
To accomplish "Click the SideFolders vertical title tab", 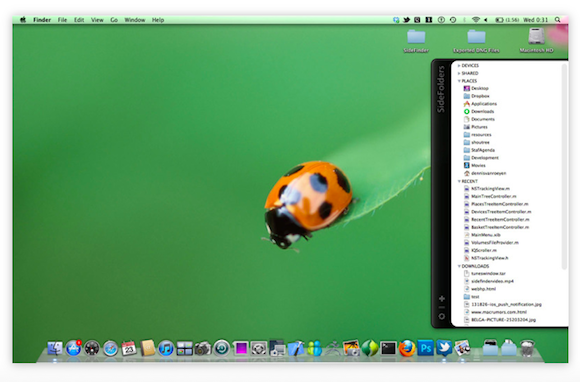I will tap(441, 89).
